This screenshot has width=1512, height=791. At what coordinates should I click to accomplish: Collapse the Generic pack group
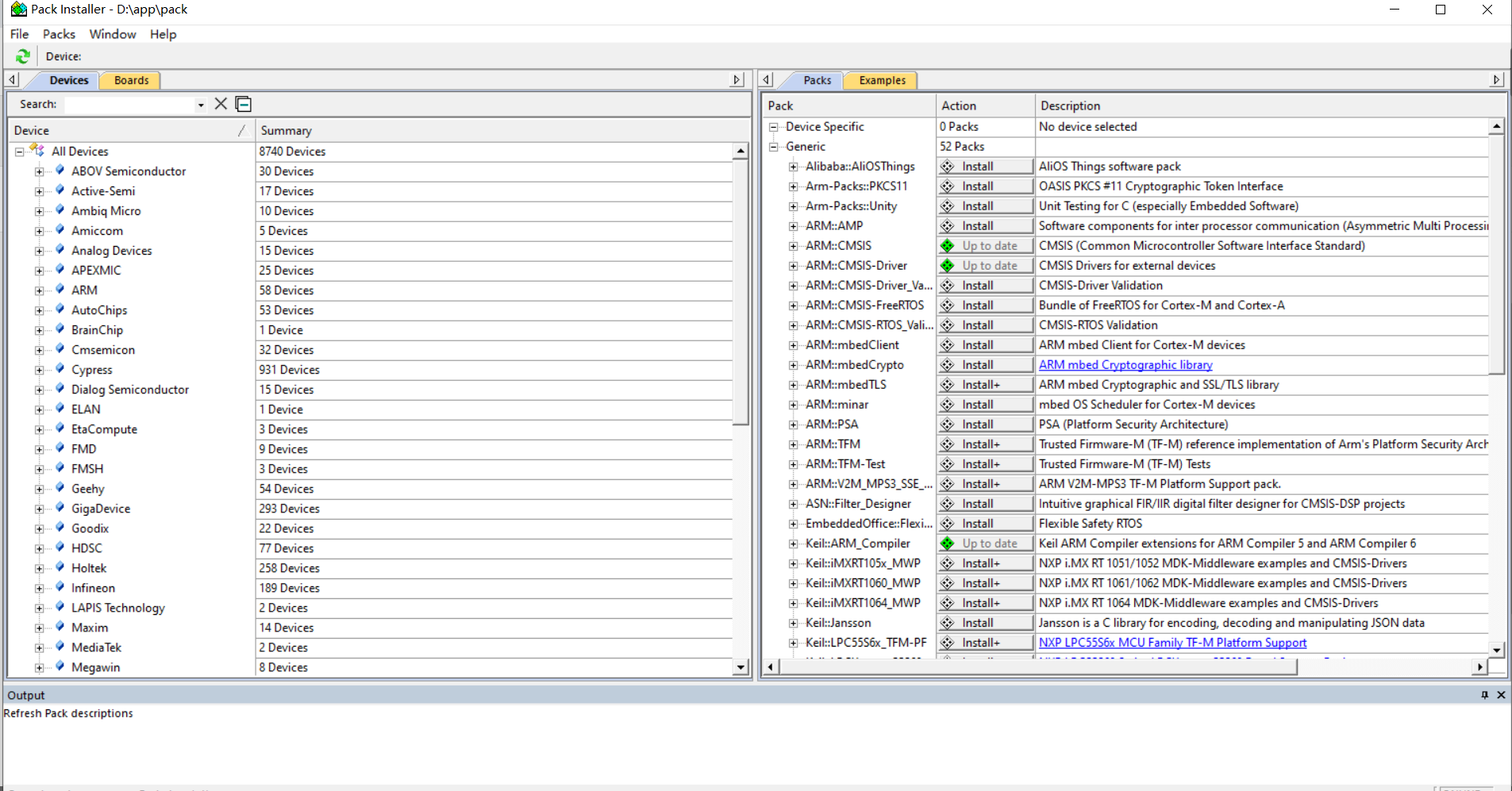(773, 147)
